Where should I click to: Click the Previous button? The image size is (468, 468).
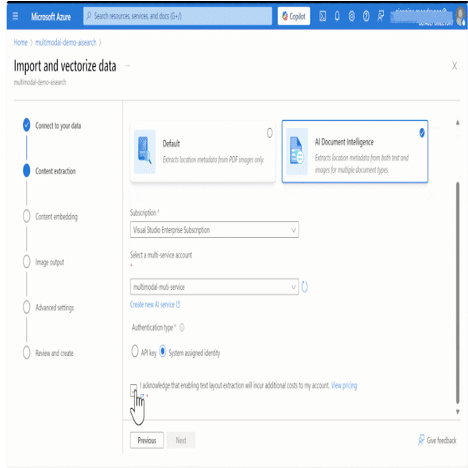click(x=147, y=440)
